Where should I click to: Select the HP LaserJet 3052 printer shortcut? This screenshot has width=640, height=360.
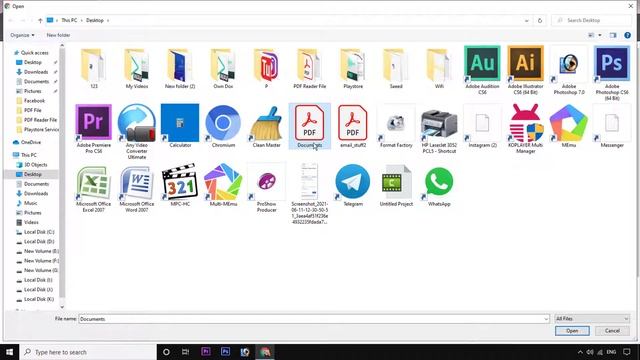pos(439,129)
